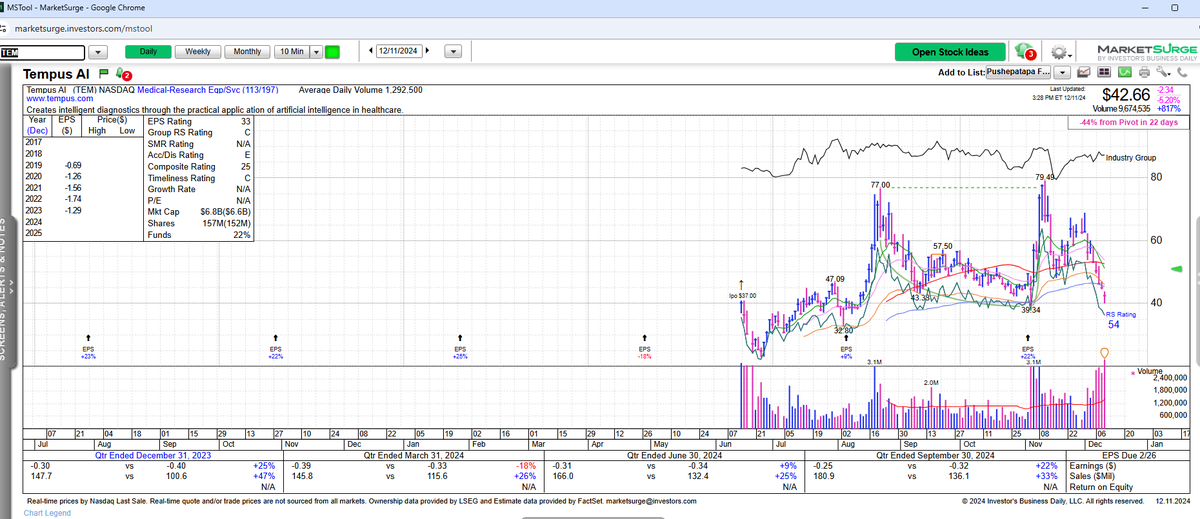The image size is (1200, 519).
Task: Switch chart to Monthly view
Action: (247, 52)
